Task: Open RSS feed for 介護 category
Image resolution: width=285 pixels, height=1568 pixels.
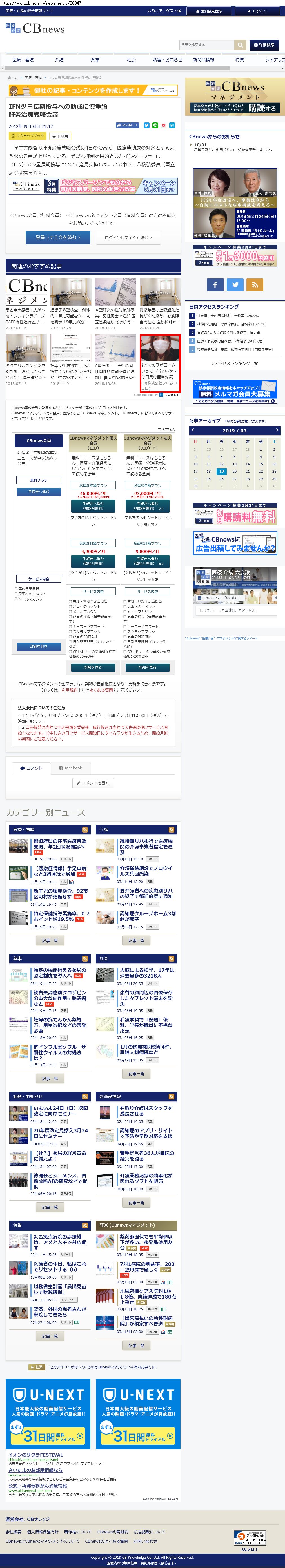Action: [172, 830]
